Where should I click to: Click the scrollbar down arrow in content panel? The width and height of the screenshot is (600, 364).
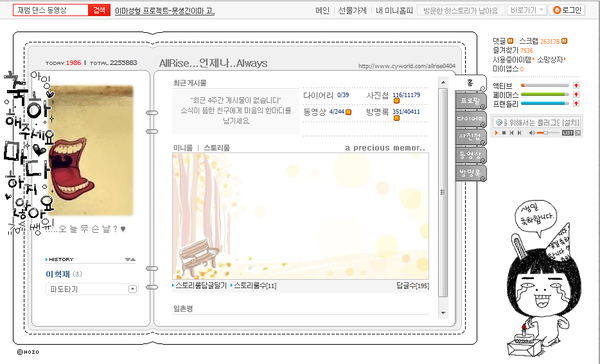click(x=443, y=313)
